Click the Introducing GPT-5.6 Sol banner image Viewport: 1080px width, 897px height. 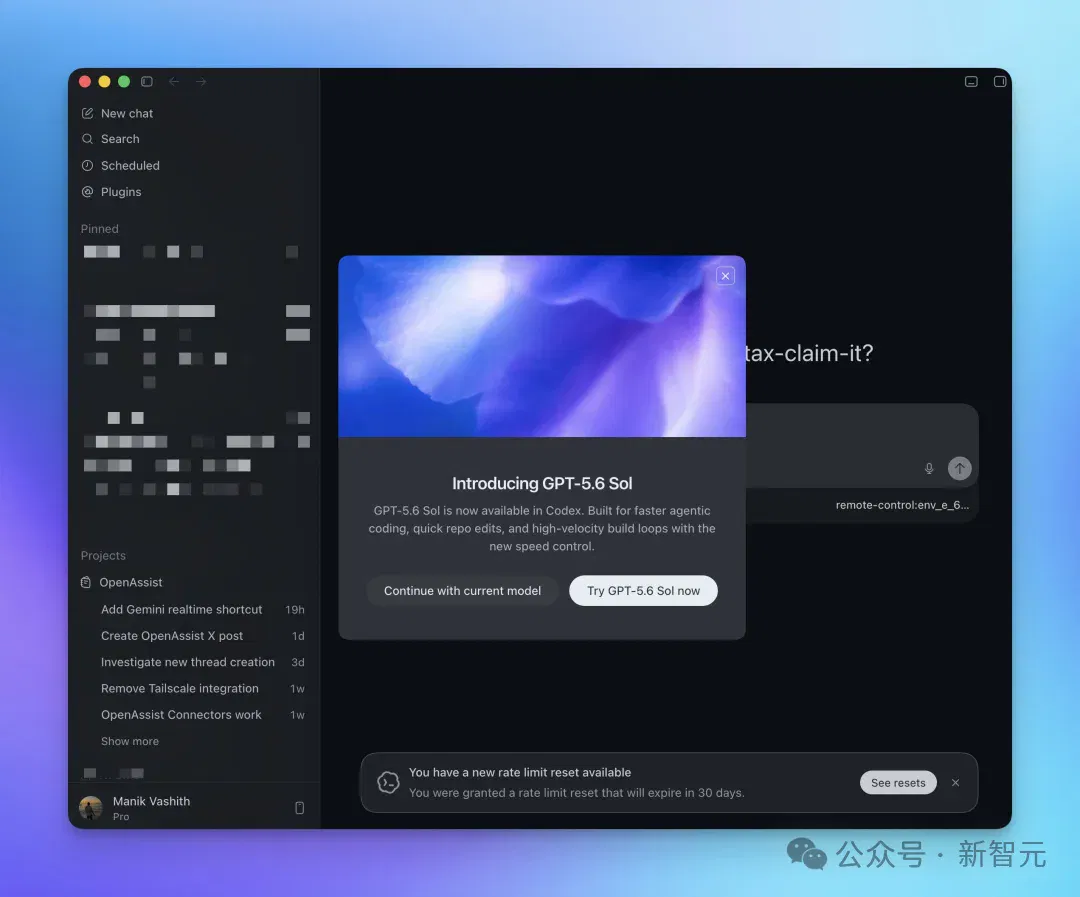pos(541,346)
